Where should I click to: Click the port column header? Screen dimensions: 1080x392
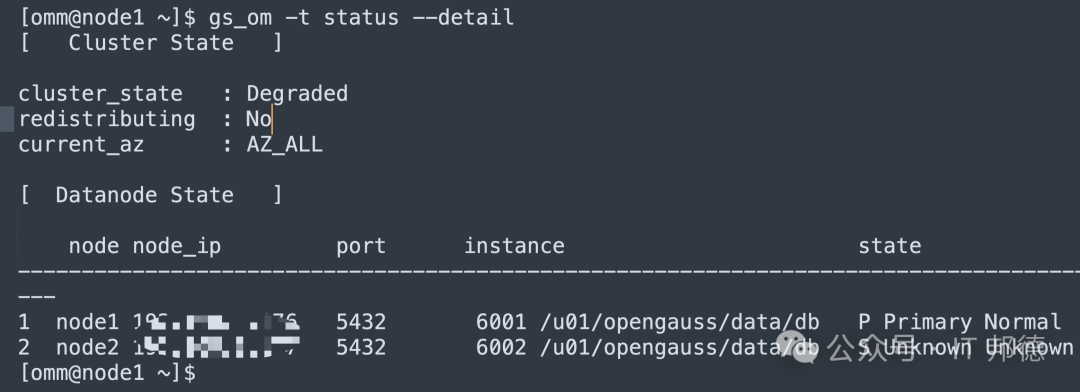[361, 246]
